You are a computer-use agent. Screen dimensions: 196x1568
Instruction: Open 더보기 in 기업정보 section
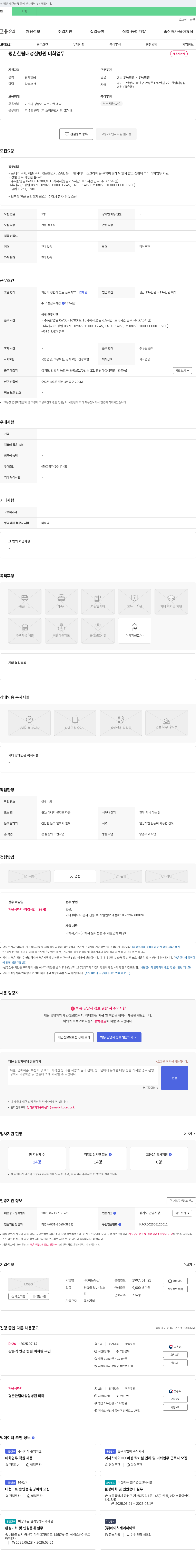tap(189, 1264)
